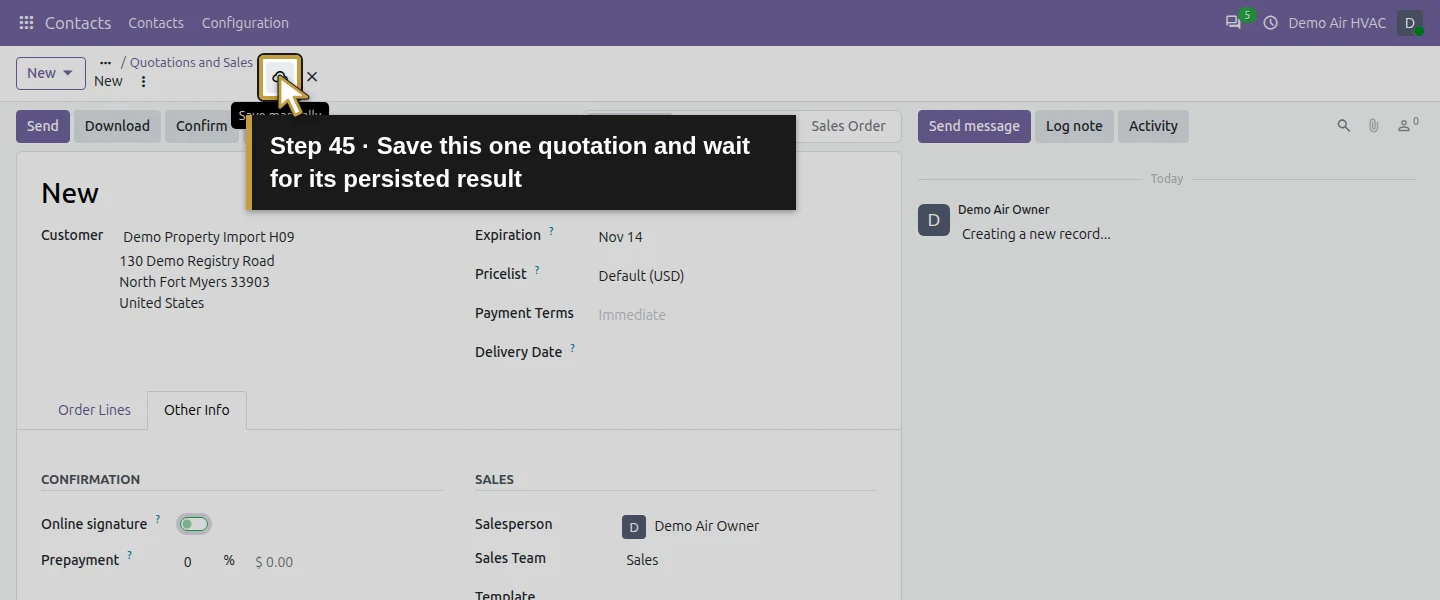Image resolution: width=1440 pixels, height=600 pixels.
Task: Click the Delivery Date field
Action: [x=737, y=352]
